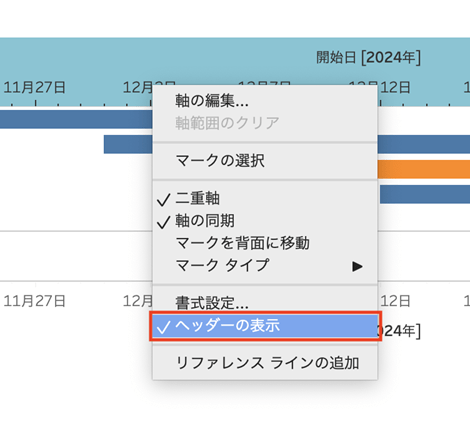Screen dimensions: 470x426
Task: Select the blue bar below the orange bar
Action: point(425,194)
